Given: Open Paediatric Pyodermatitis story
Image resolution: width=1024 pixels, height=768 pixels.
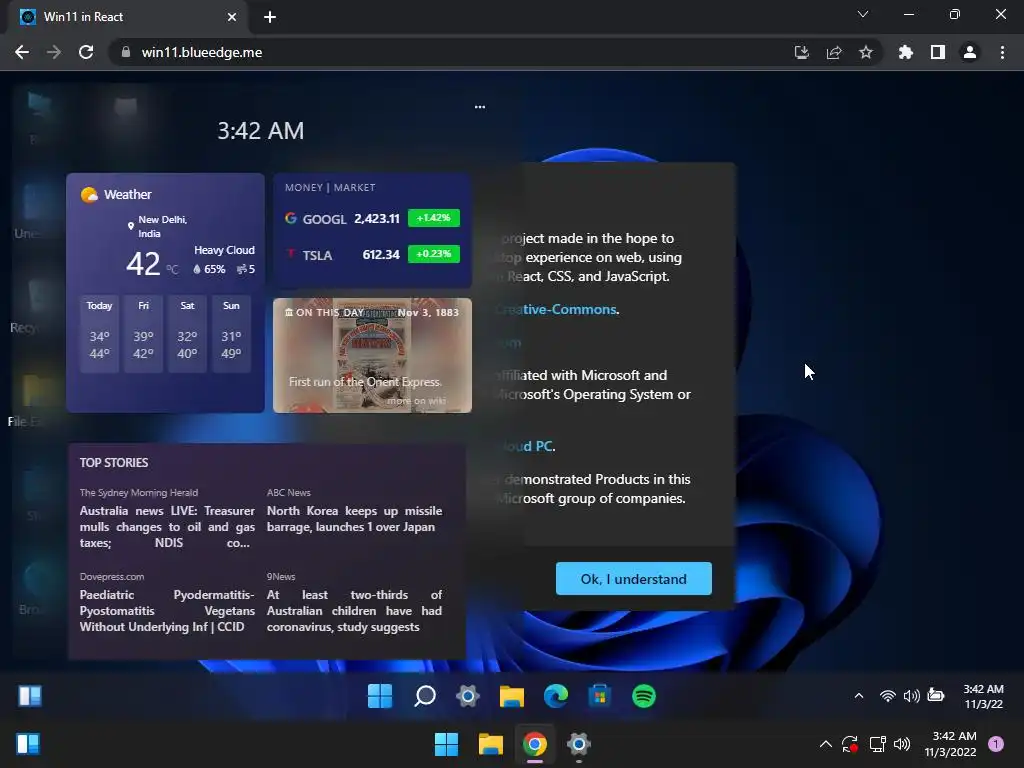Looking at the screenshot, I should click(x=167, y=611).
